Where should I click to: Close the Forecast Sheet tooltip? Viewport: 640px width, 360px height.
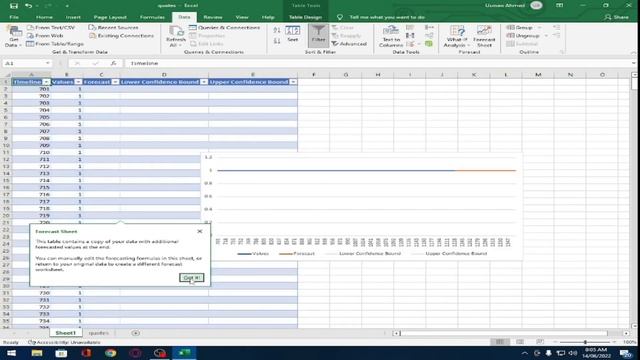click(x=200, y=231)
